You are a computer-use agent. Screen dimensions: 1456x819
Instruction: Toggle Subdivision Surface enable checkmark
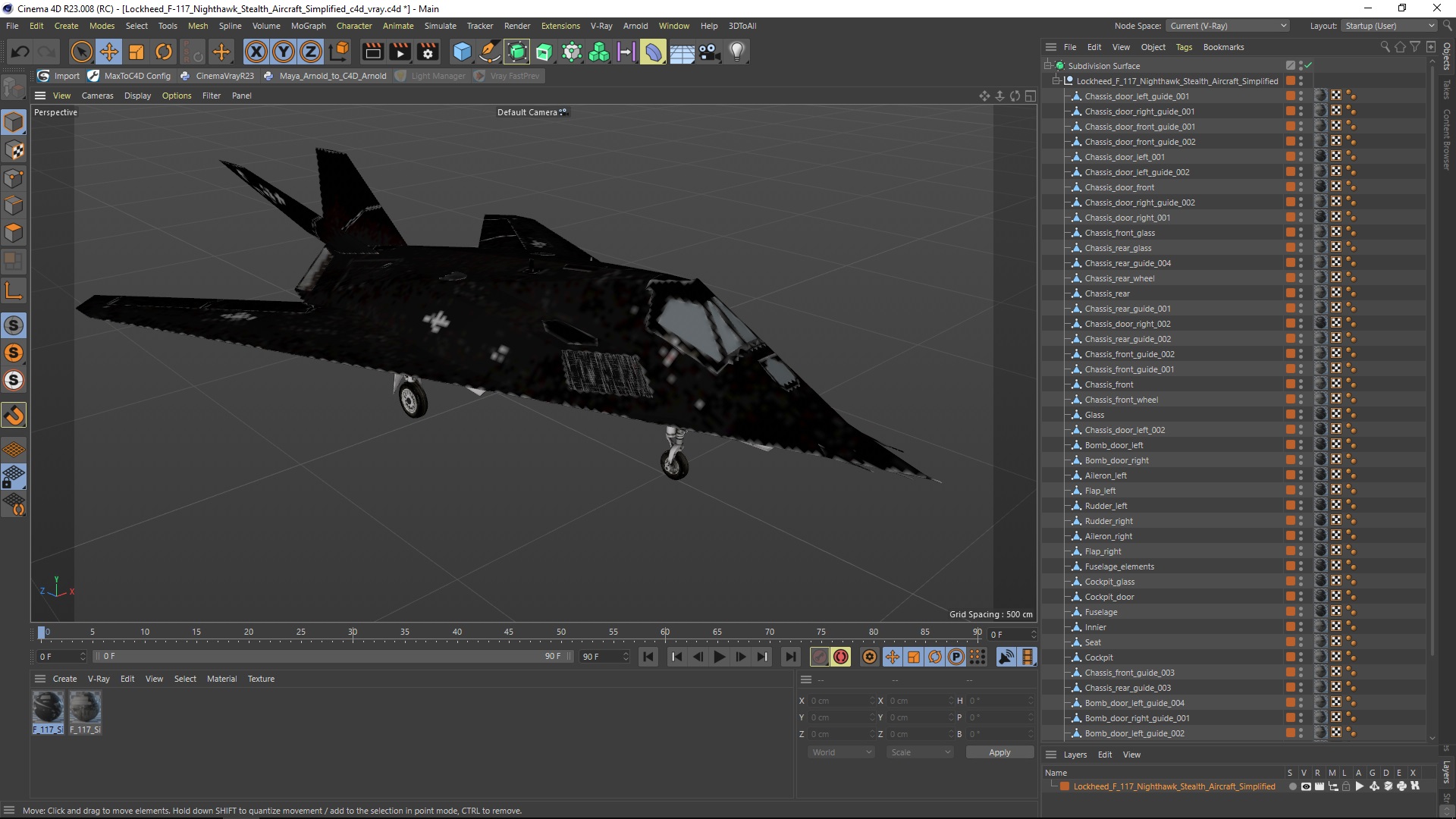point(1308,66)
